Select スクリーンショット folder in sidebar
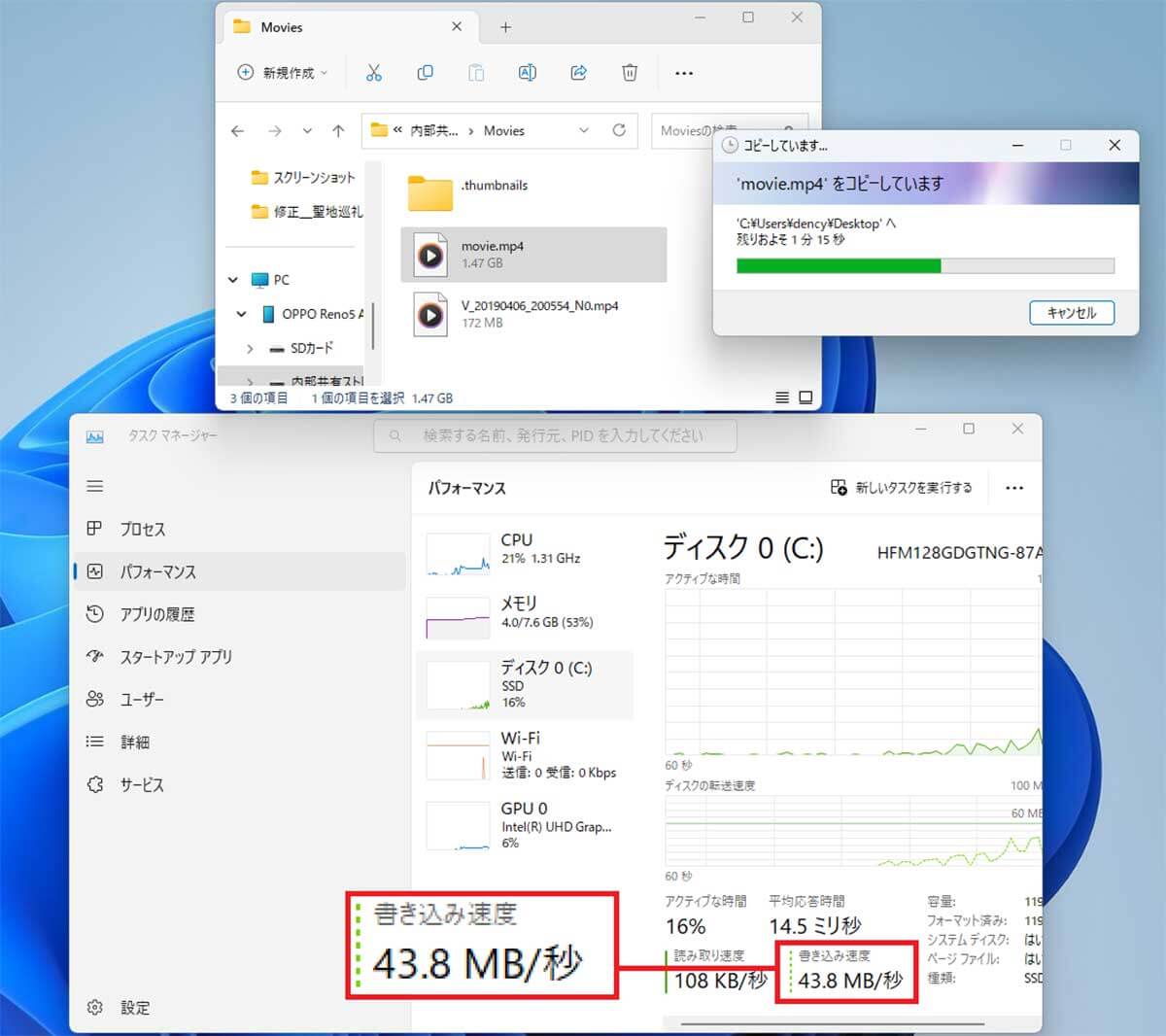The height and width of the screenshot is (1036, 1166). coord(303,178)
